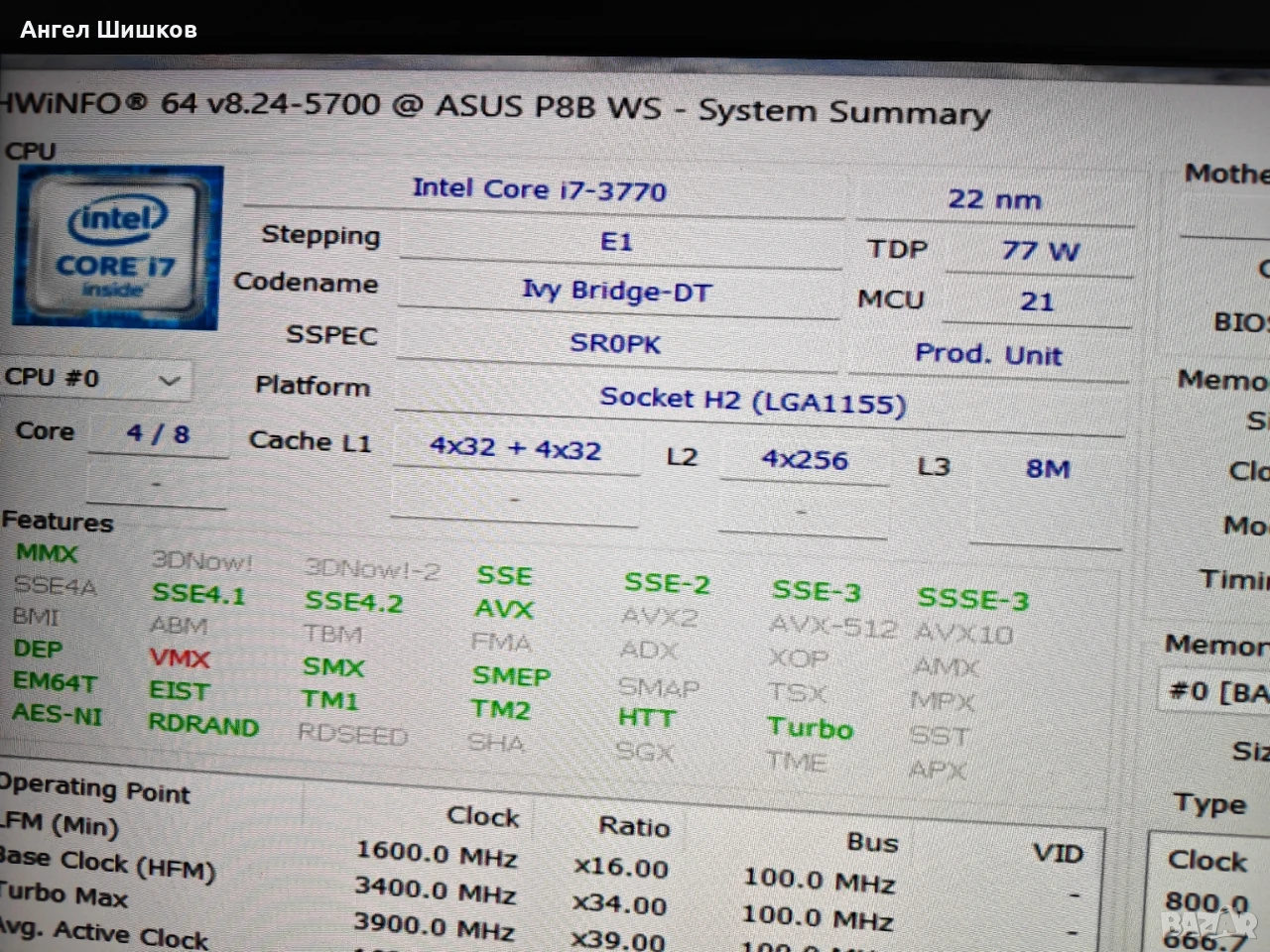Image resolution: width=1270 pixels, height=952 pixels.
Task: Click the Turbo Max row label
Action: pos(63,893)
